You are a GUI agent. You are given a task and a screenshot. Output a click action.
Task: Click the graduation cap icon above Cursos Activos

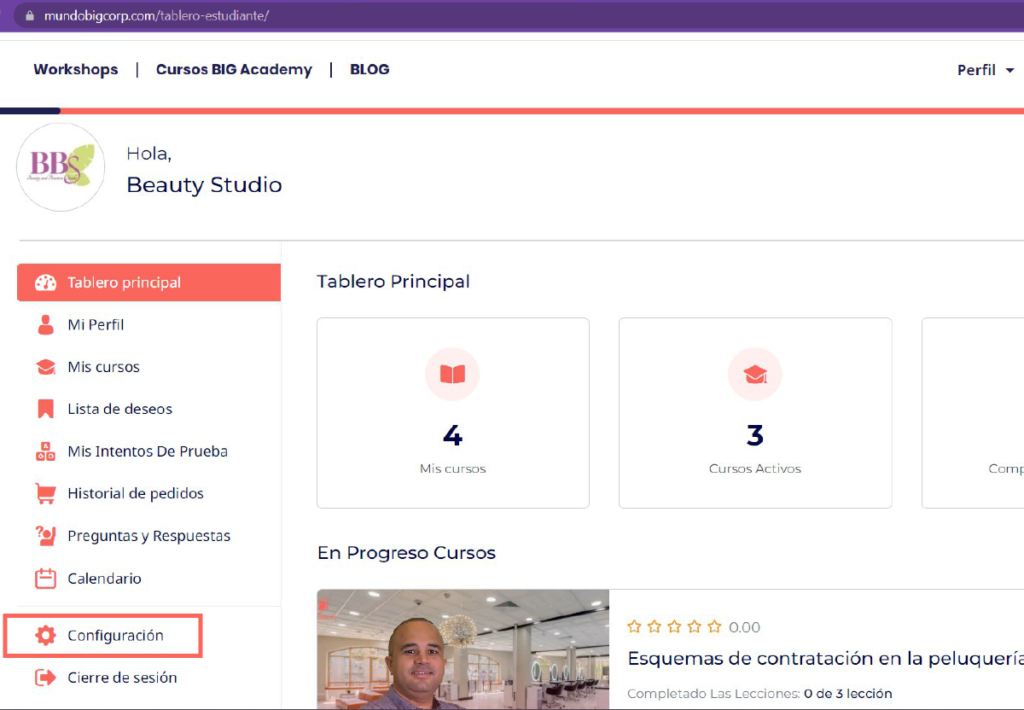click(x=755, y=374)
